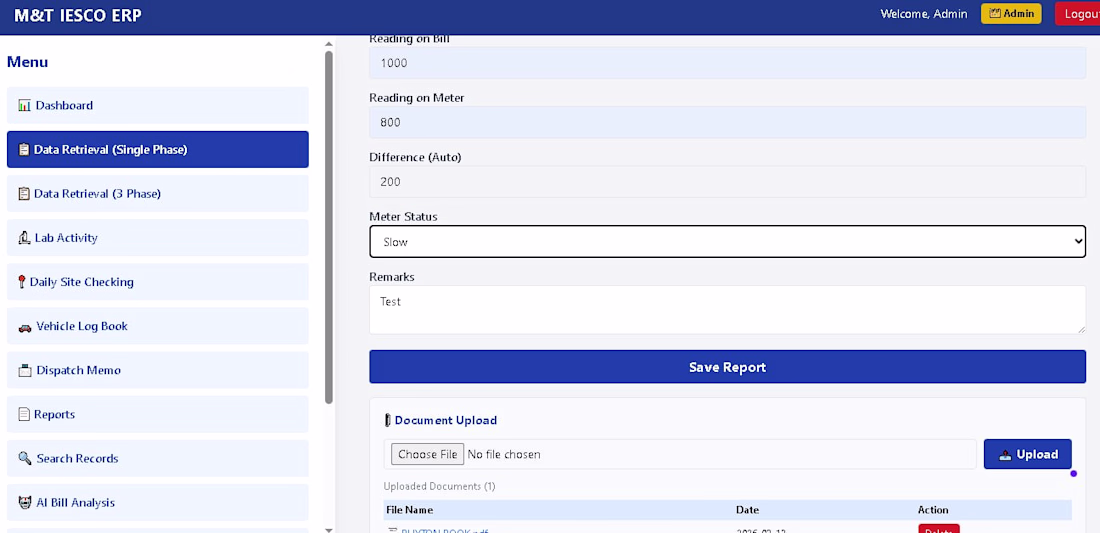Delete the uploaded document using the red button
This screenshot has width=1100, height=533.
(939, 529)
